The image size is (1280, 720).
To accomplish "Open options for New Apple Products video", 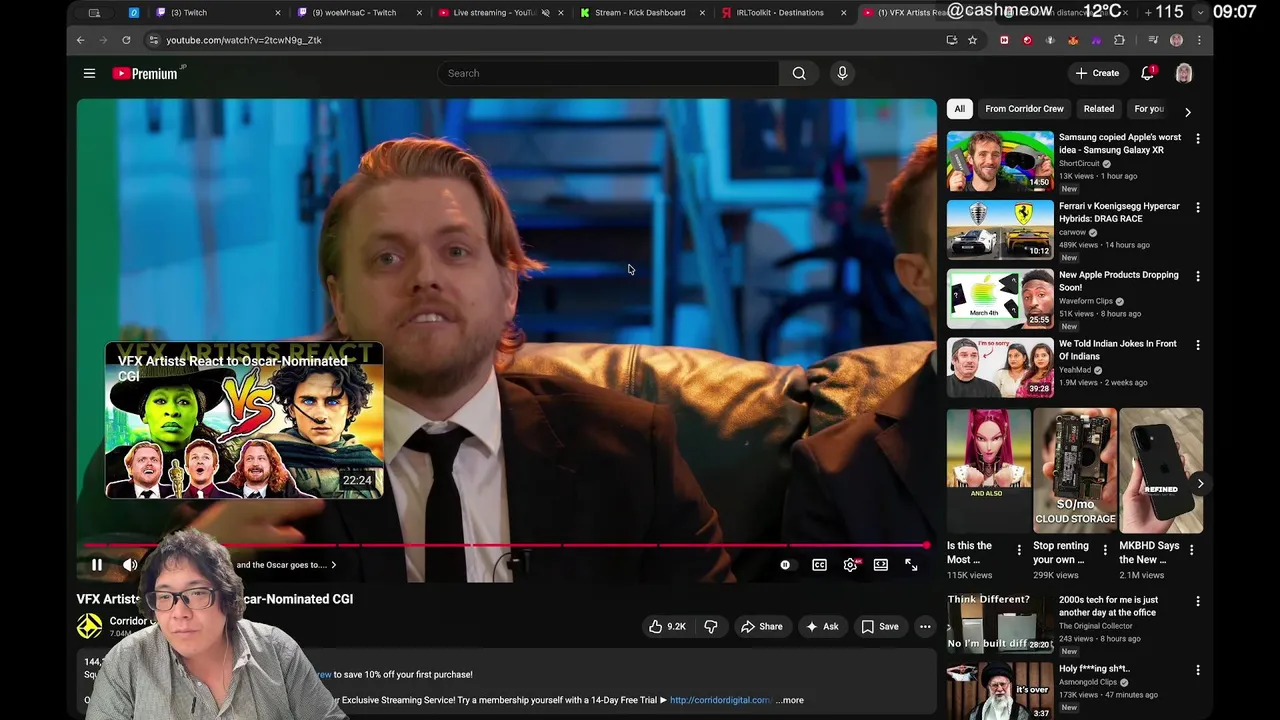I will [1198, 277].
